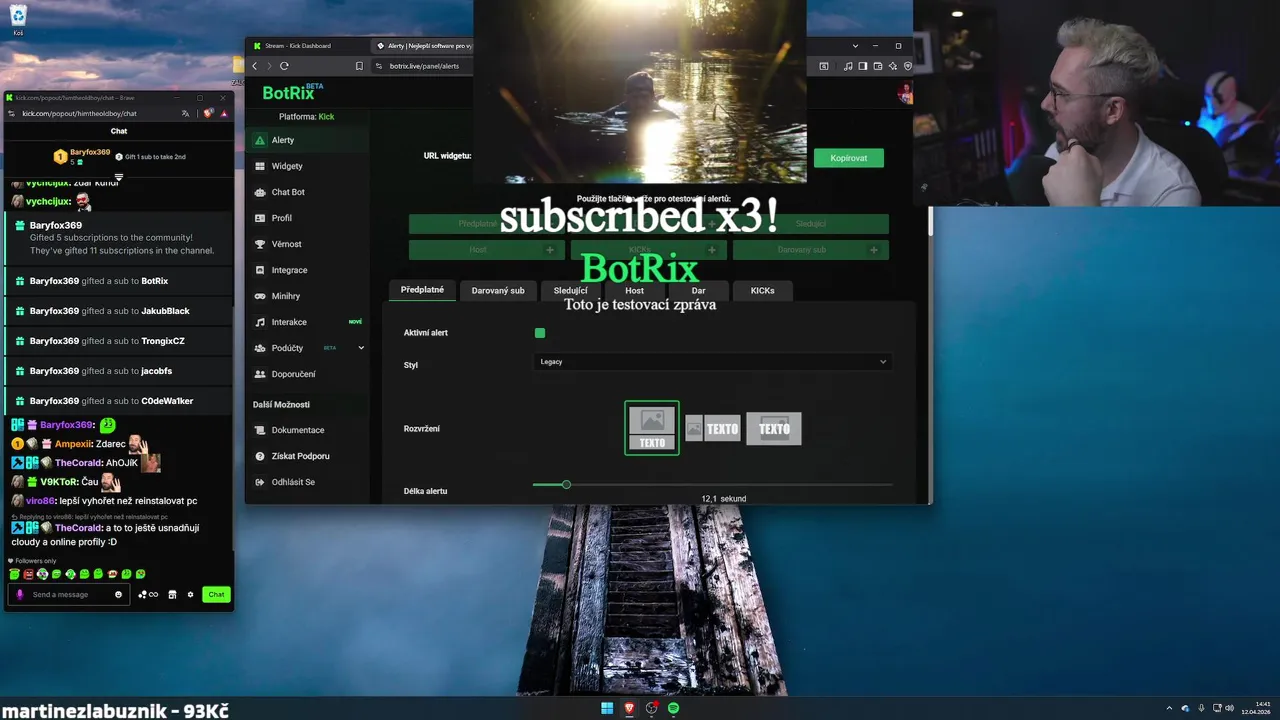
Task: Expand the Podúčty submenu chevron
Action: [x=361, y=348]
